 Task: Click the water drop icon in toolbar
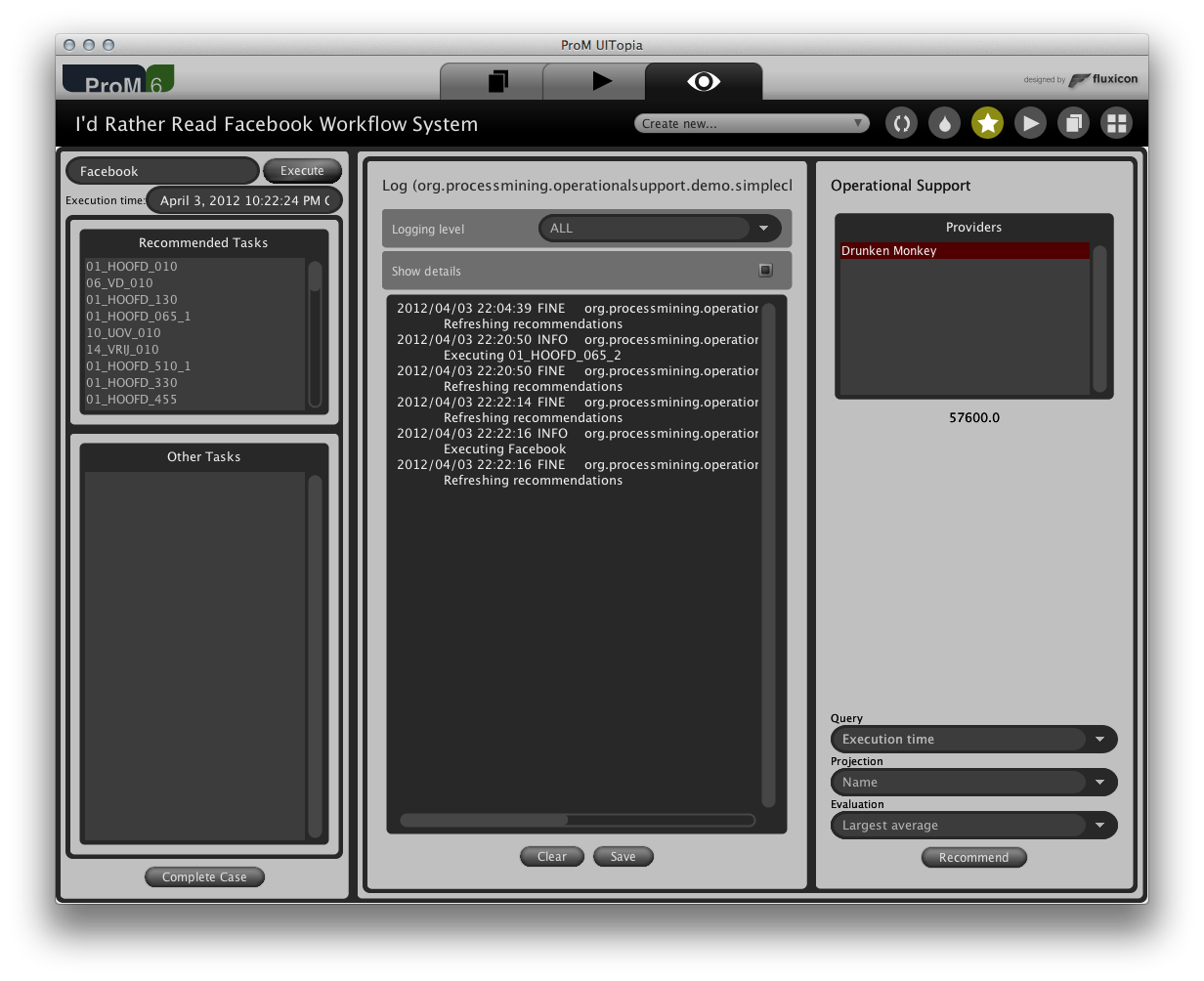(944, 123)
